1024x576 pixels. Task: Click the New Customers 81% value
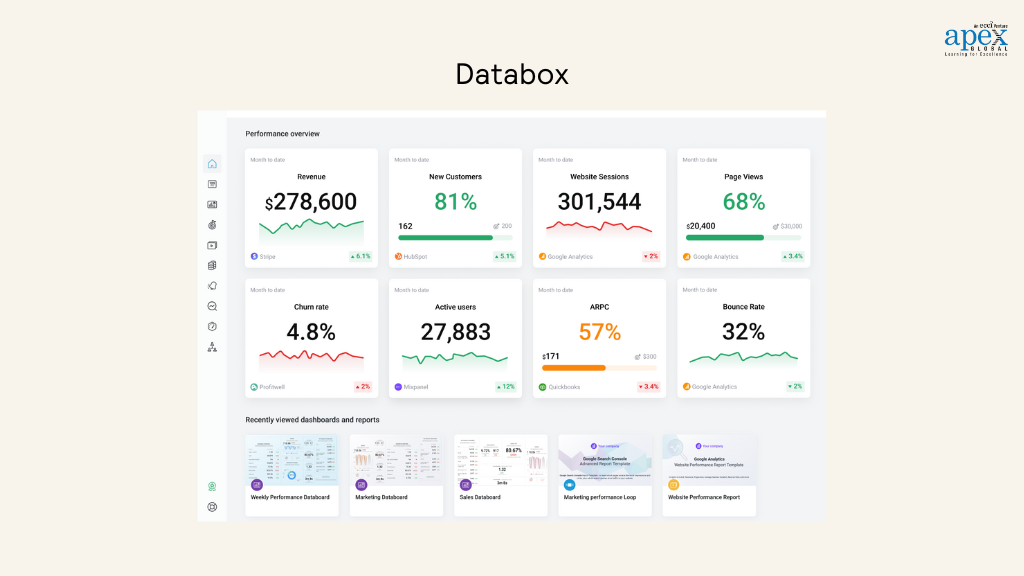(x=455, y=202)
